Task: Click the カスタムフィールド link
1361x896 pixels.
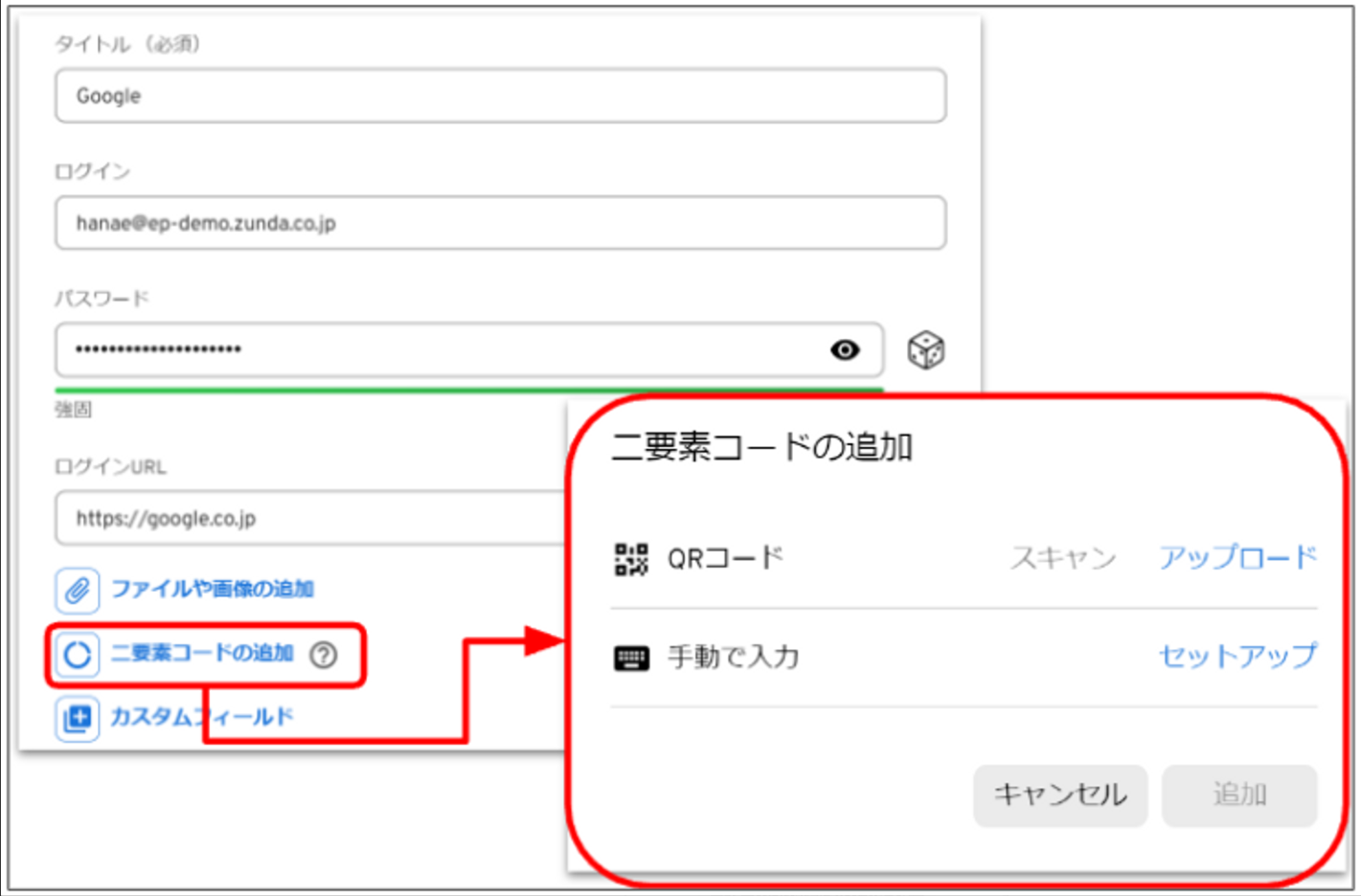Action: tap(202, 717)
